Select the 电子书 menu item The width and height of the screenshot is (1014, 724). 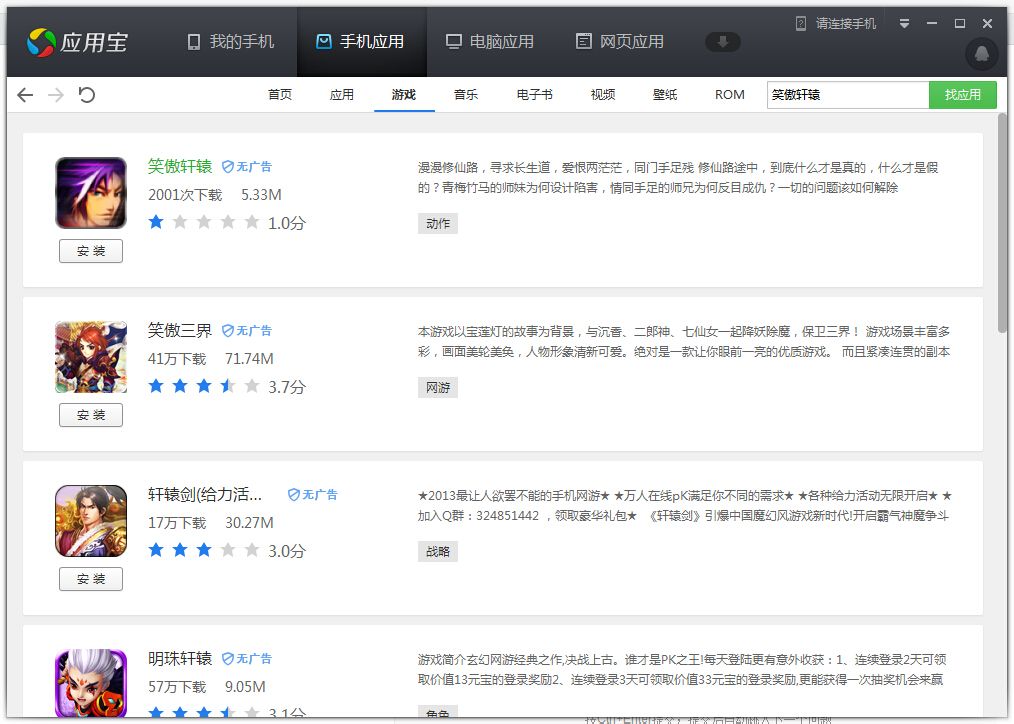(x=534, y=95)
